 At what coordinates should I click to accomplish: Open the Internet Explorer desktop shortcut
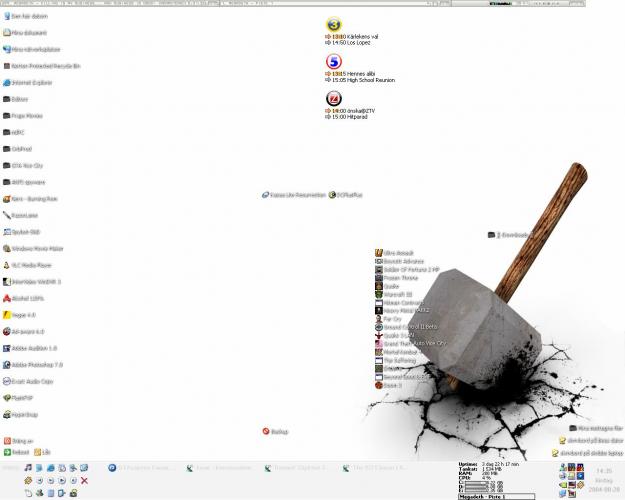(x=28, y=83)
